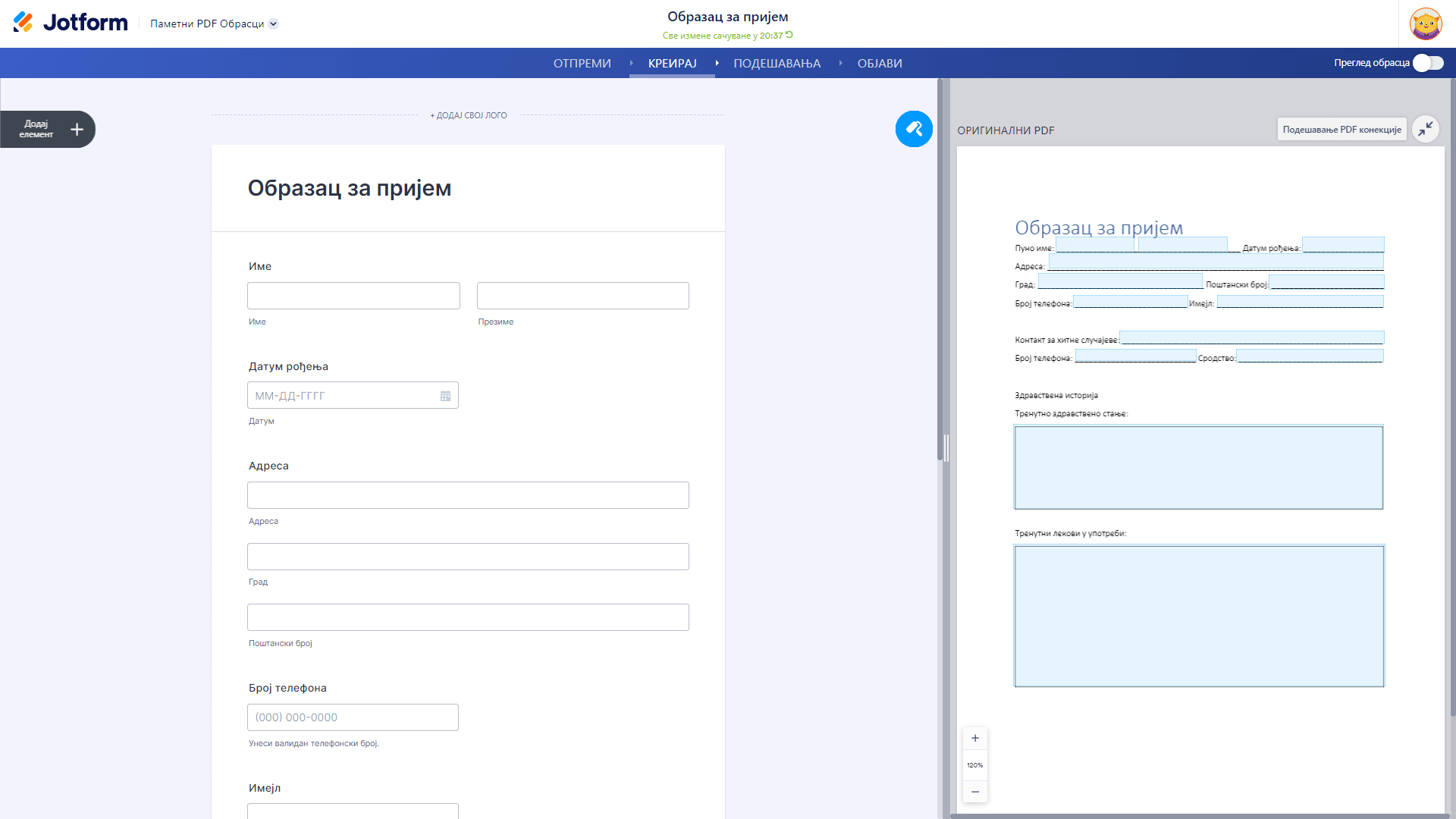The height and width of the screenshot is (819, 1456).
Task: Switch to the ОТПРЕМИ tab
Action: tap(582, 64)
